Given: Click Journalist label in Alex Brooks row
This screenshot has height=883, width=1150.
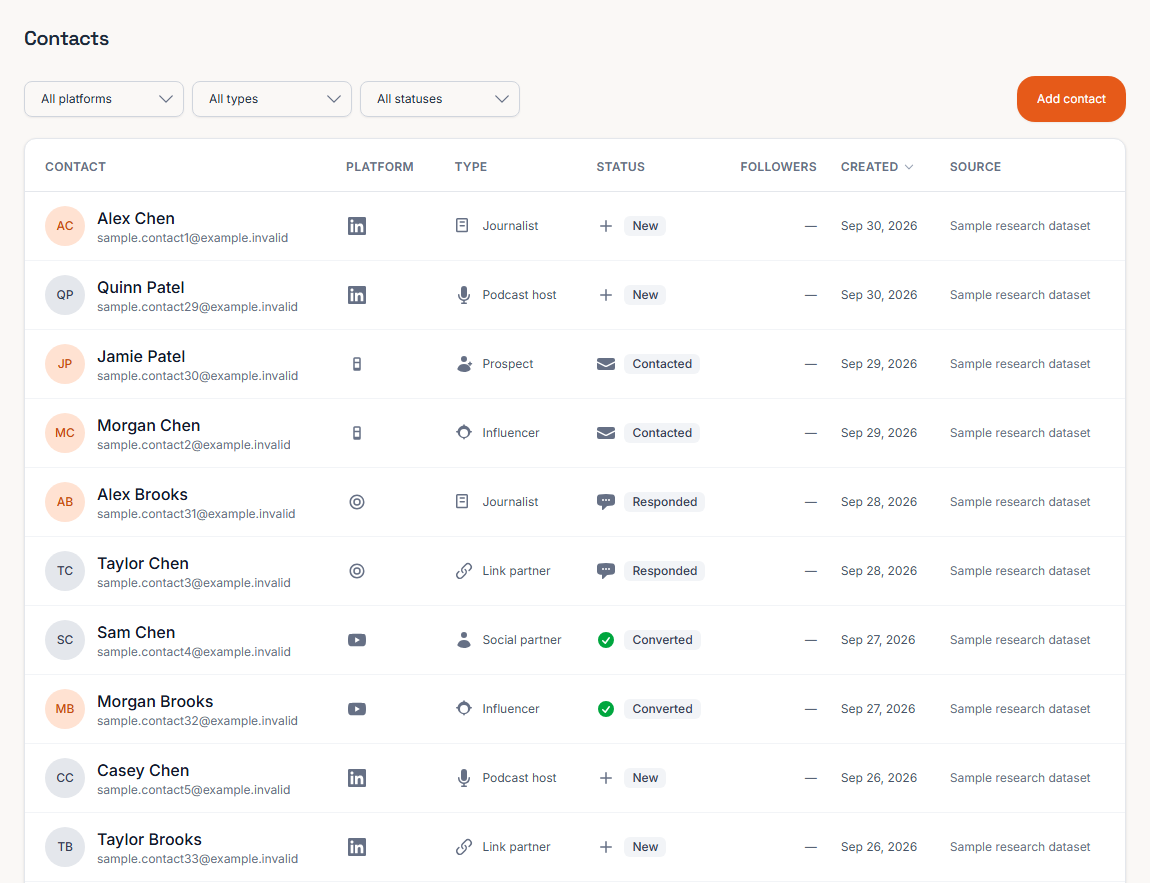Looking at the screenshot, I should pos(510,502).
